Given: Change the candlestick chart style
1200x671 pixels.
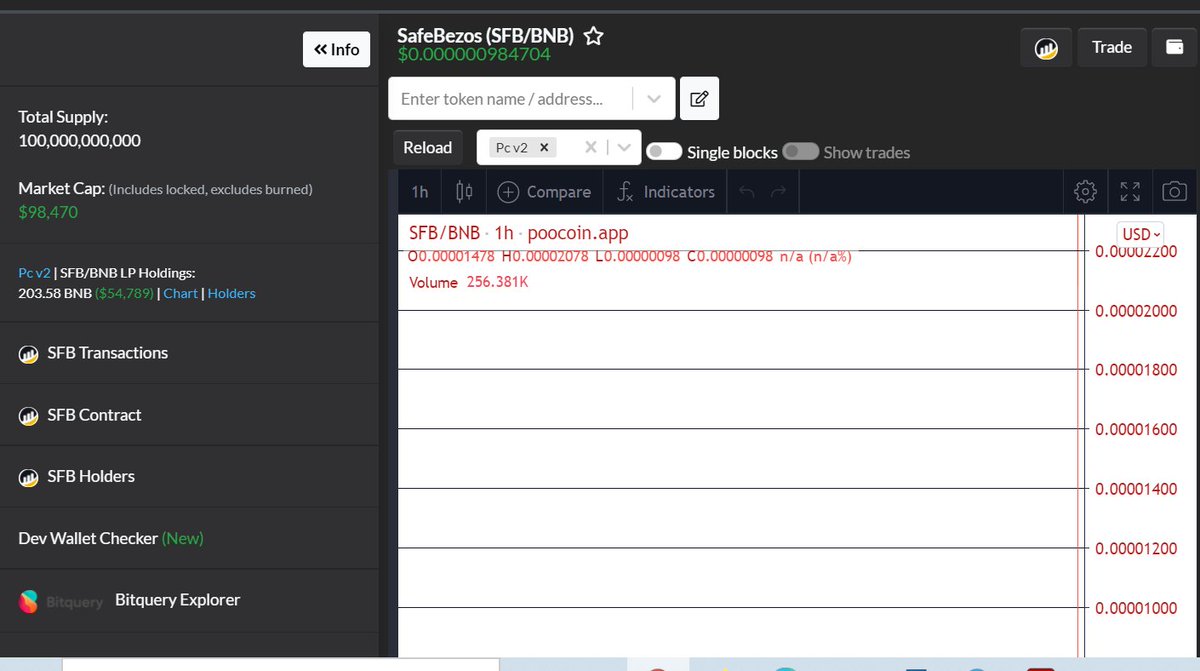Looking at the screenshot, I should [x=464, y=192].
